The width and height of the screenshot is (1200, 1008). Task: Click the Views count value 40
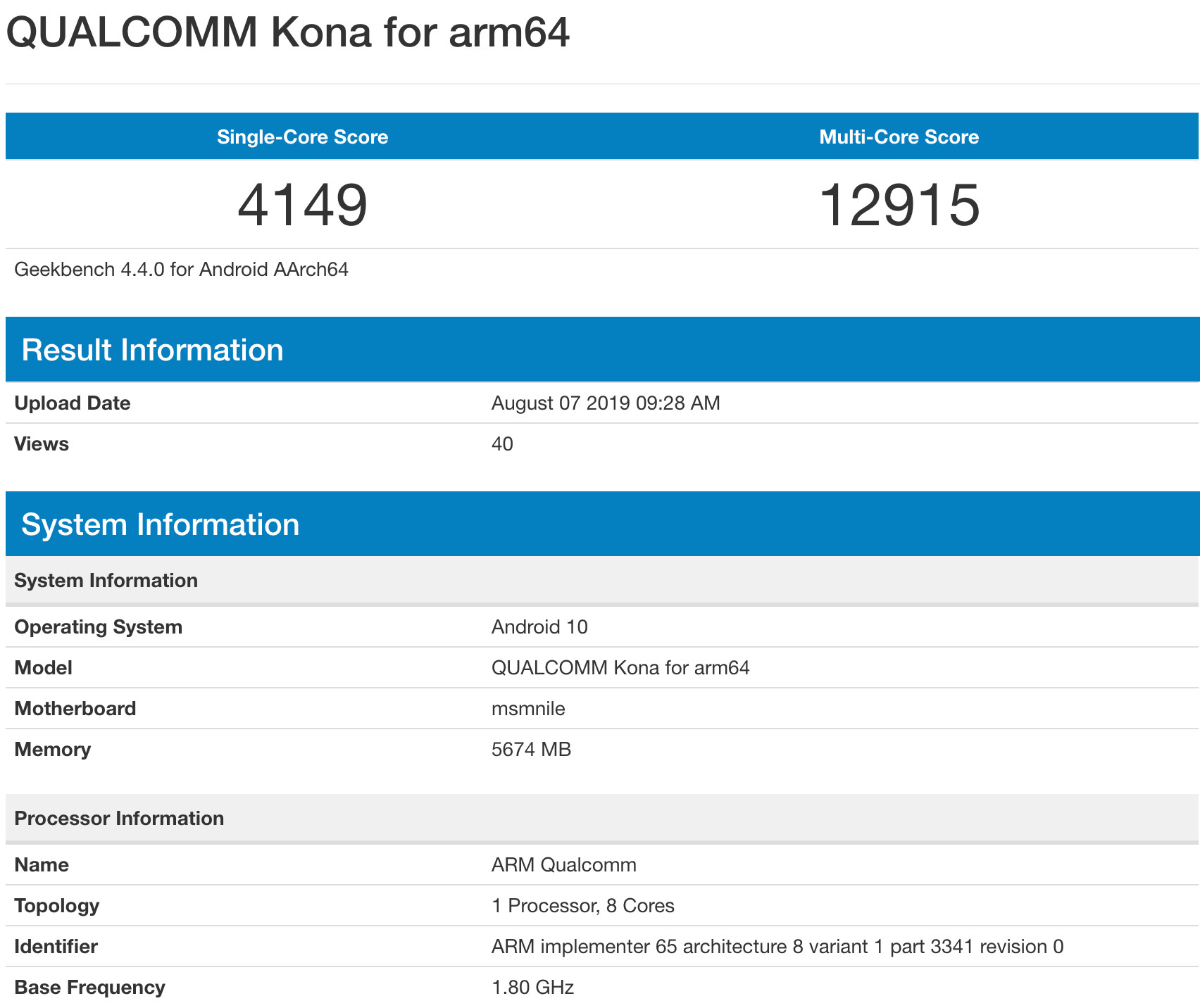pos(502,444)
